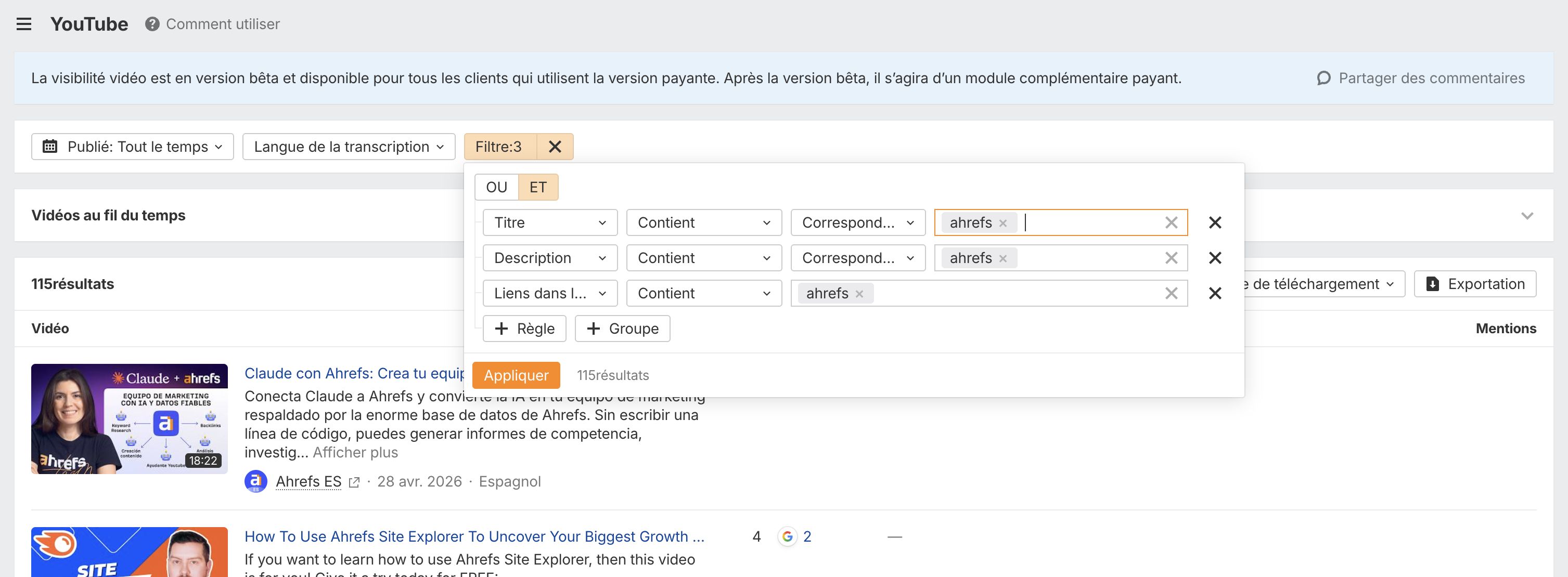Click the 'YouTube' page title

[89, 24]
